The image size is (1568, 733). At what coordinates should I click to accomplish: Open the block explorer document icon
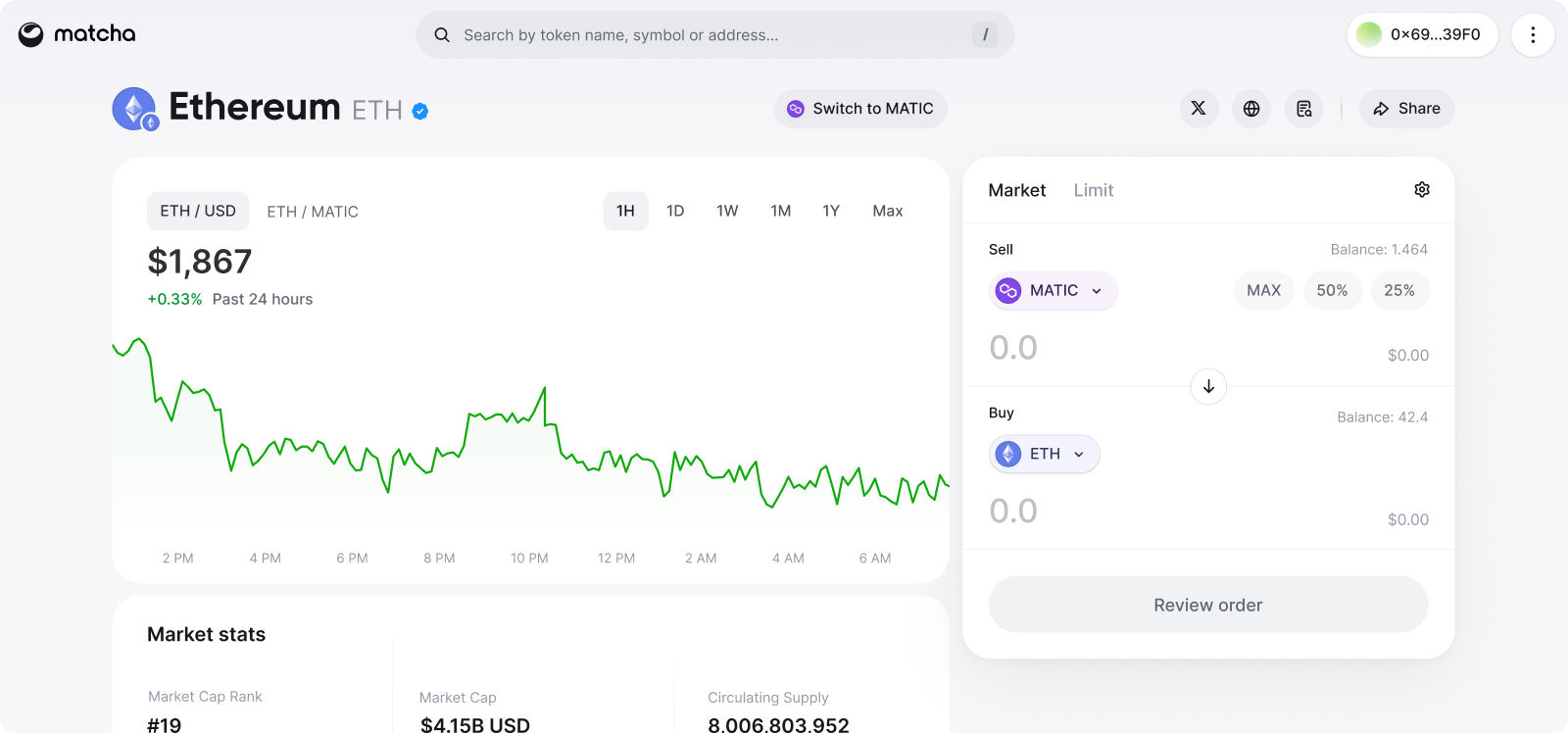coord(1304,109)
